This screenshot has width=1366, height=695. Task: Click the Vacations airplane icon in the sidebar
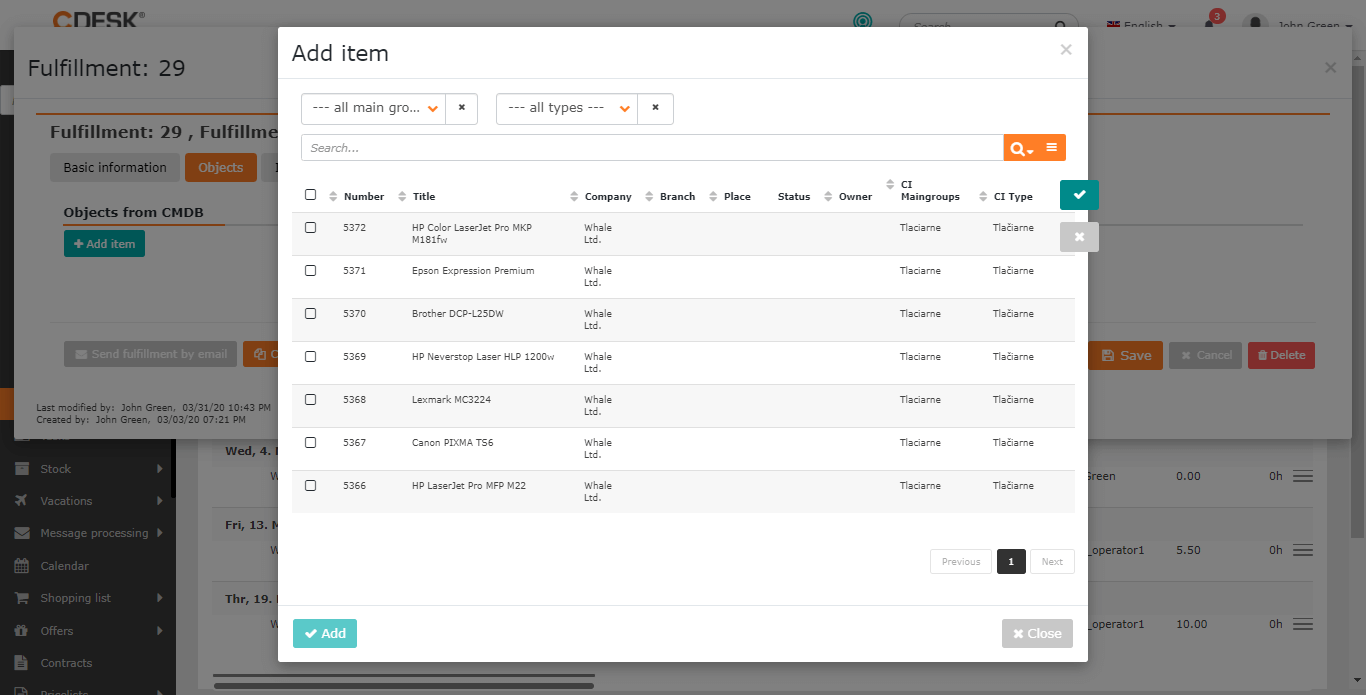tap(22, 501)
